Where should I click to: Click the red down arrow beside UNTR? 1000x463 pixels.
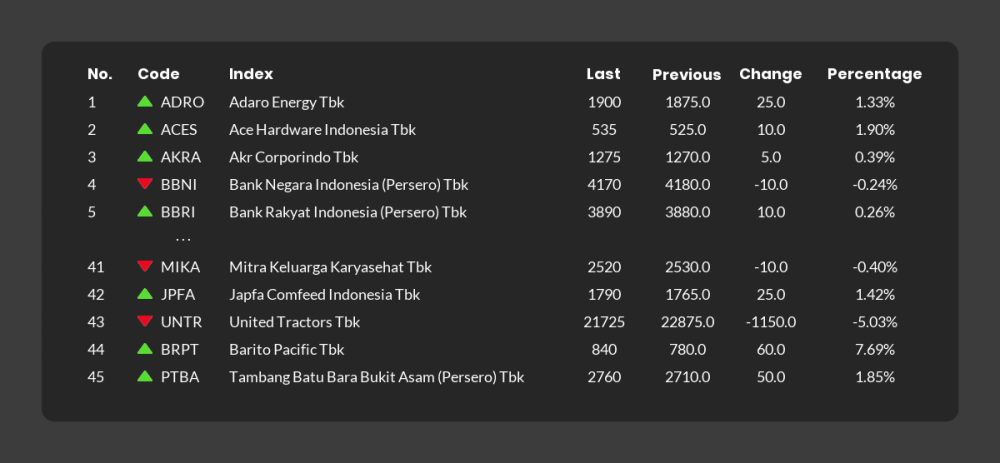(x=145, y=321)
